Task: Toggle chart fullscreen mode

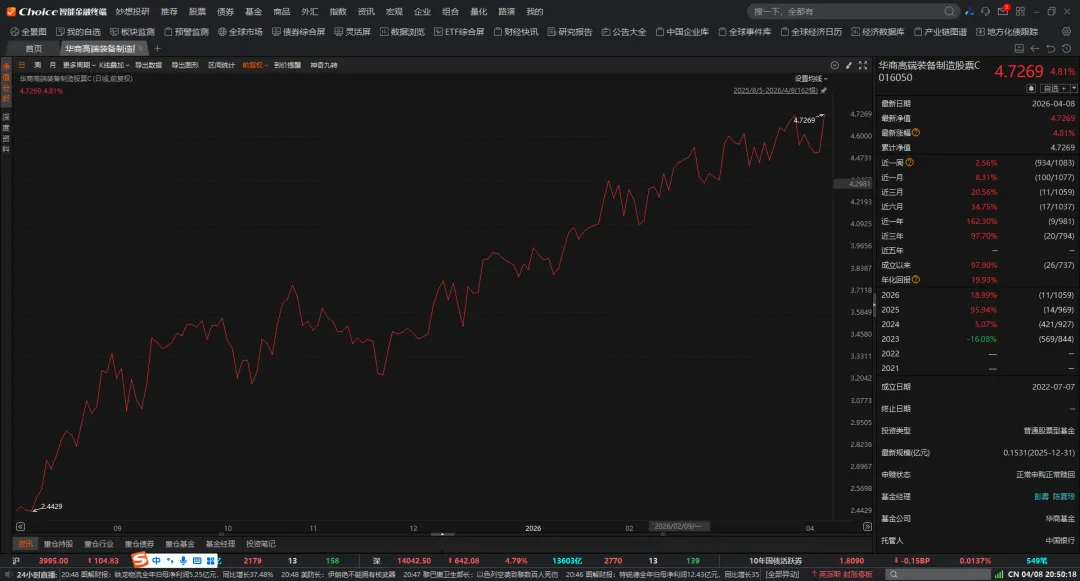Action: 862,65
